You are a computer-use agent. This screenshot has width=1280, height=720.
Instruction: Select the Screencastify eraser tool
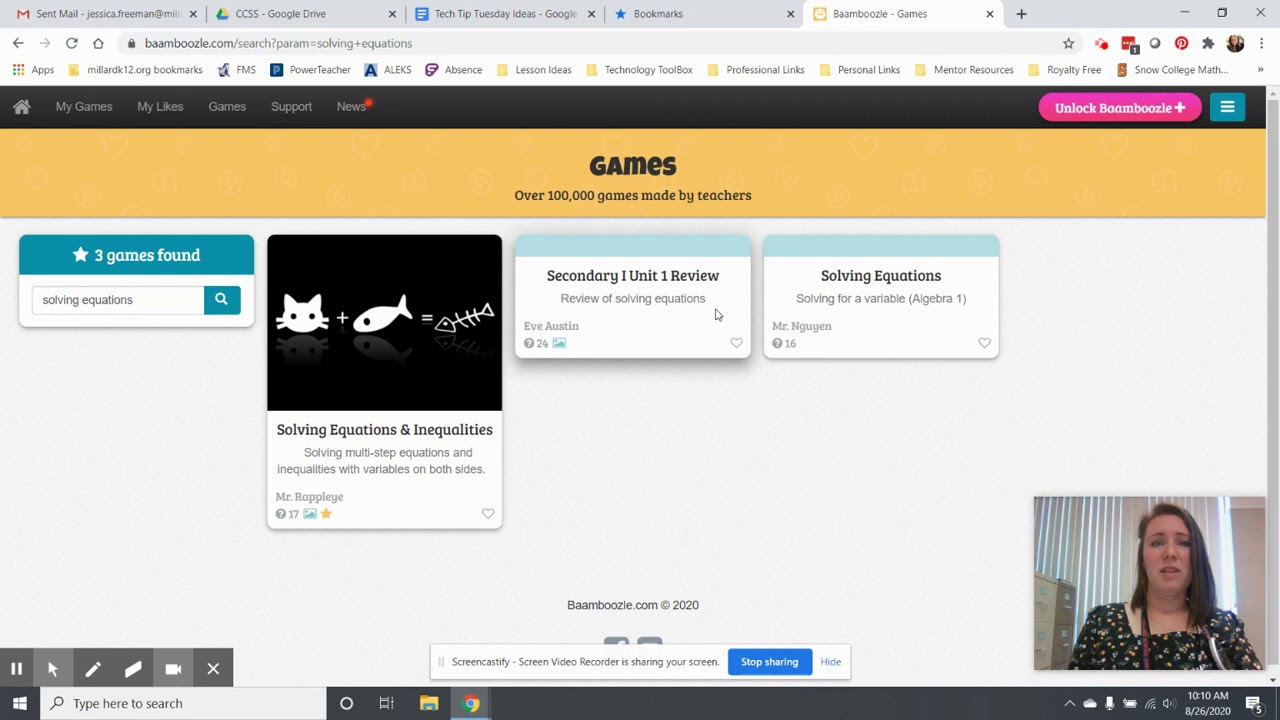pyautogui.click(x=133, y=669)
